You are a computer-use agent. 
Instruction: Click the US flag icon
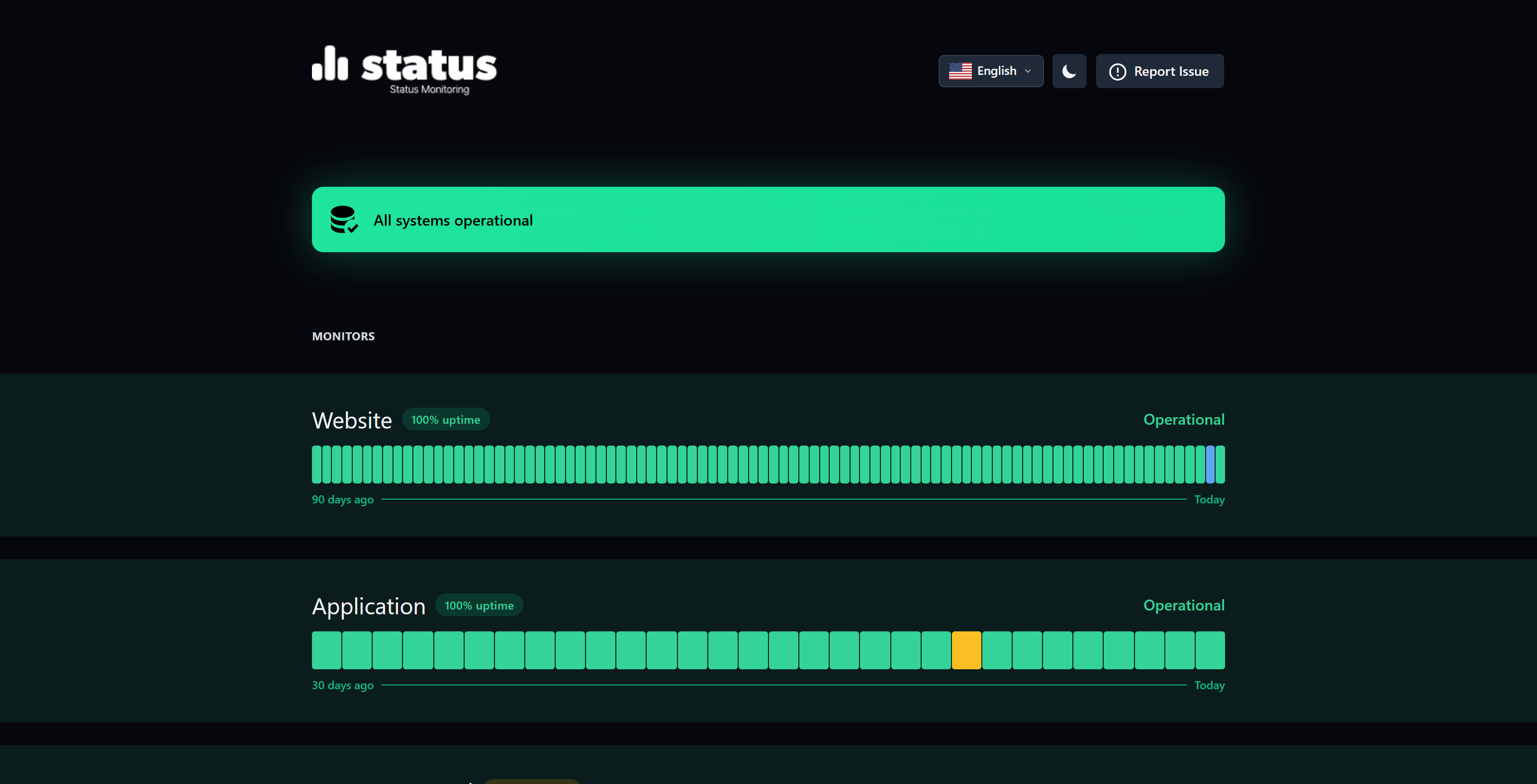[960, 71]
